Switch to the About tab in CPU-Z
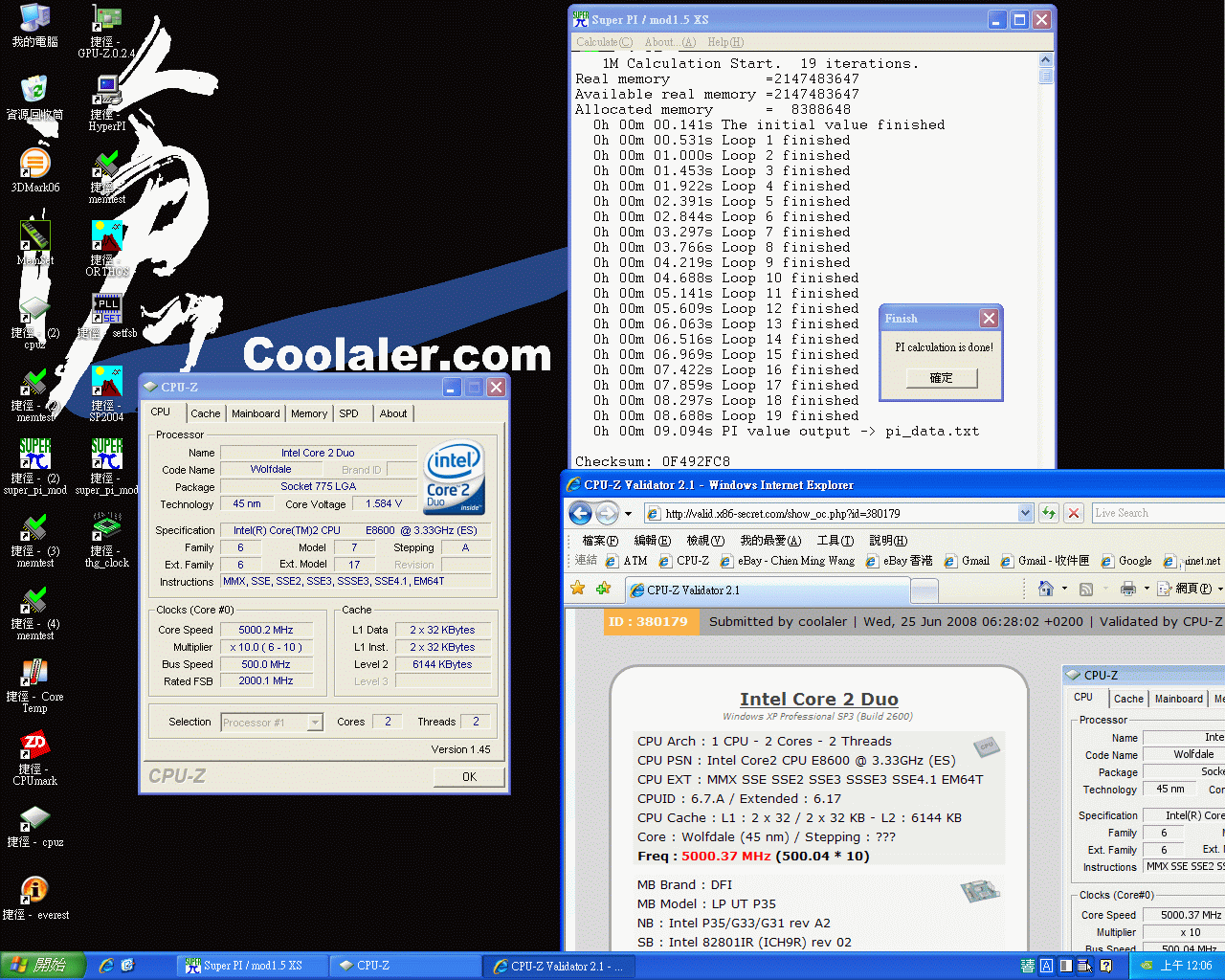The image size is (1225, 980). click(x=393, y=413)
